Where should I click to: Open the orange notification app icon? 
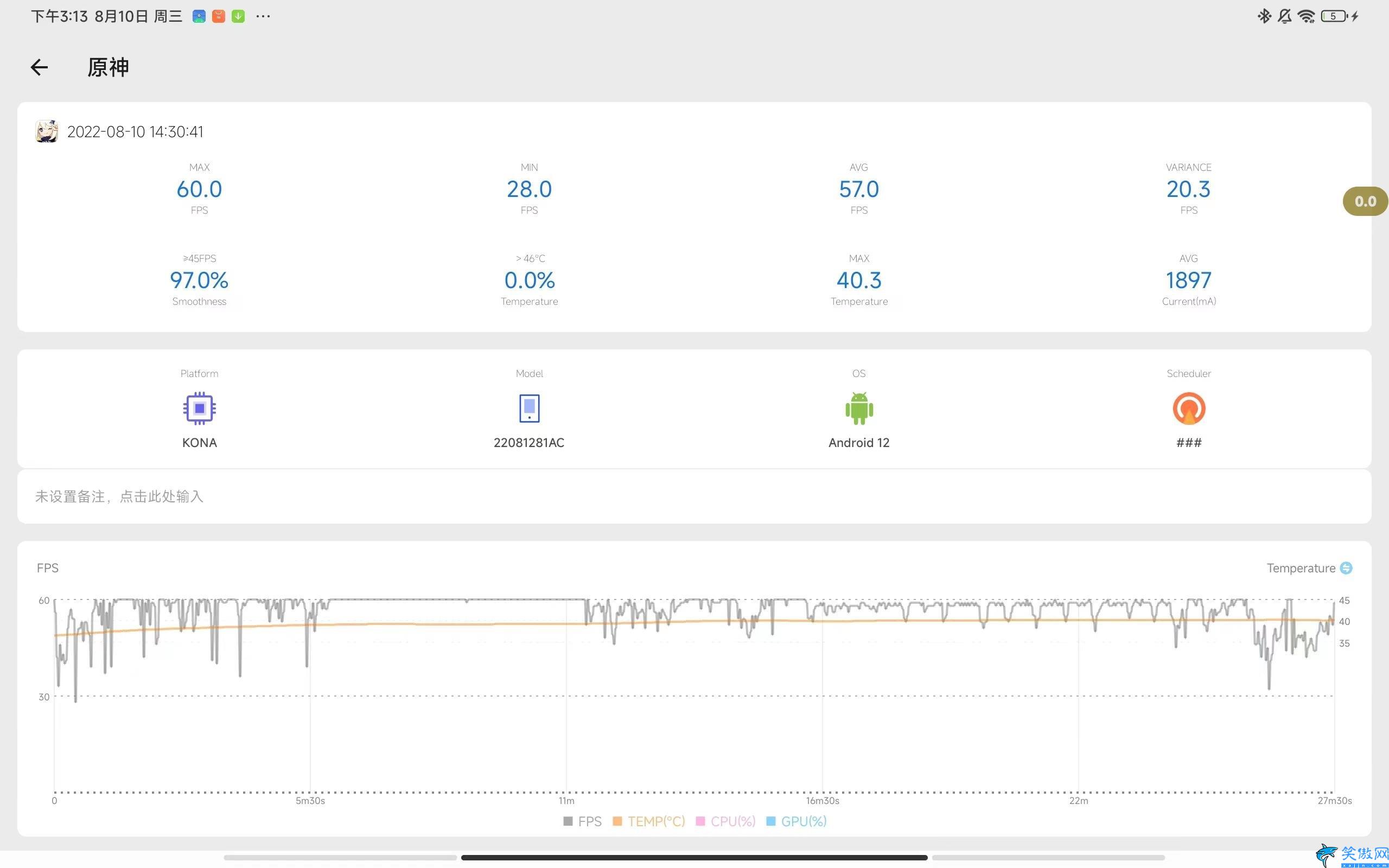coord(219,16)
